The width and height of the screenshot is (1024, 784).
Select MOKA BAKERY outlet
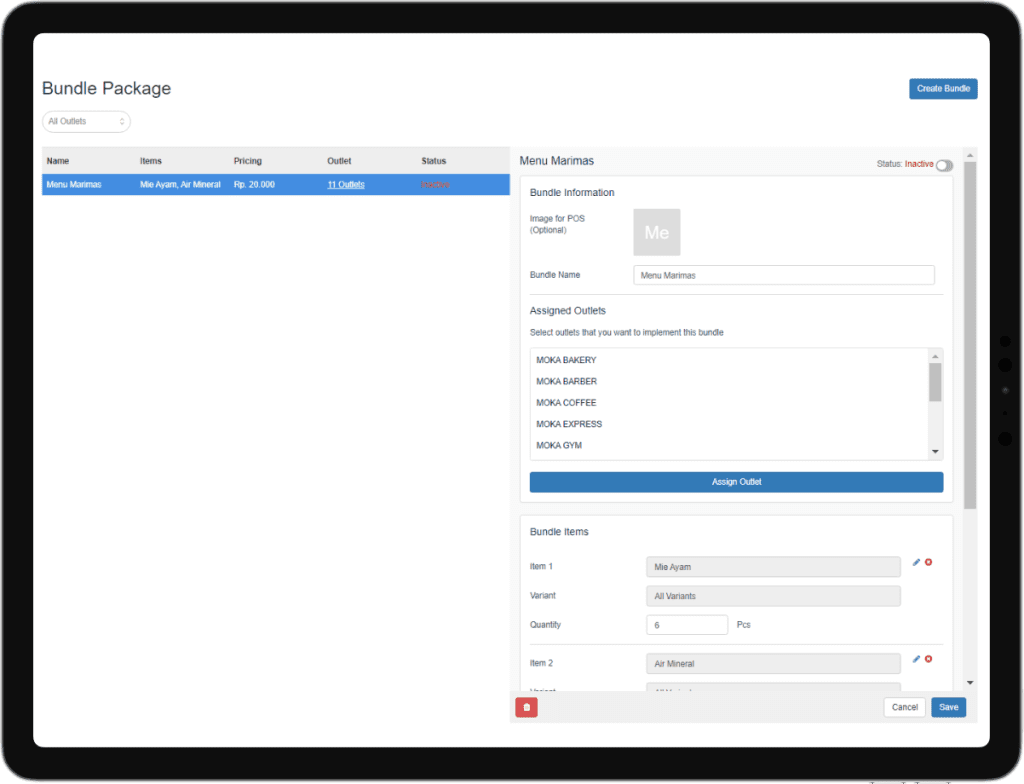tap(566, 360)
